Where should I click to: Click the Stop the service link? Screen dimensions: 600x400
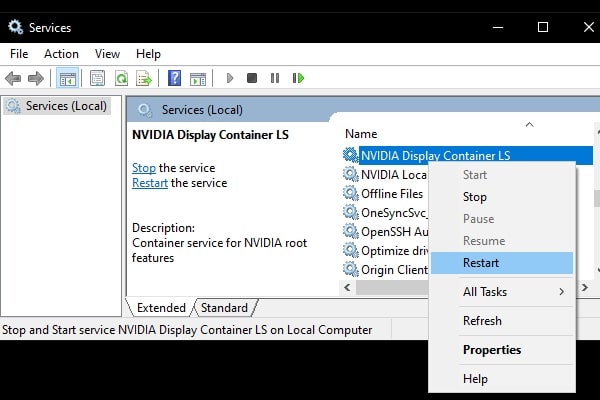click(143, 168)
